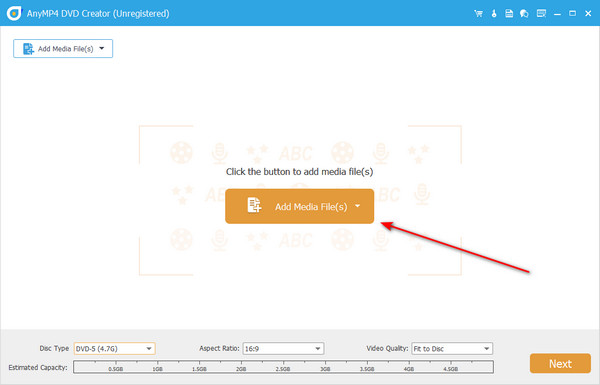Click the Estimated Capacity bar at 4GB mark
600x385 pixels.
point(409,366)
